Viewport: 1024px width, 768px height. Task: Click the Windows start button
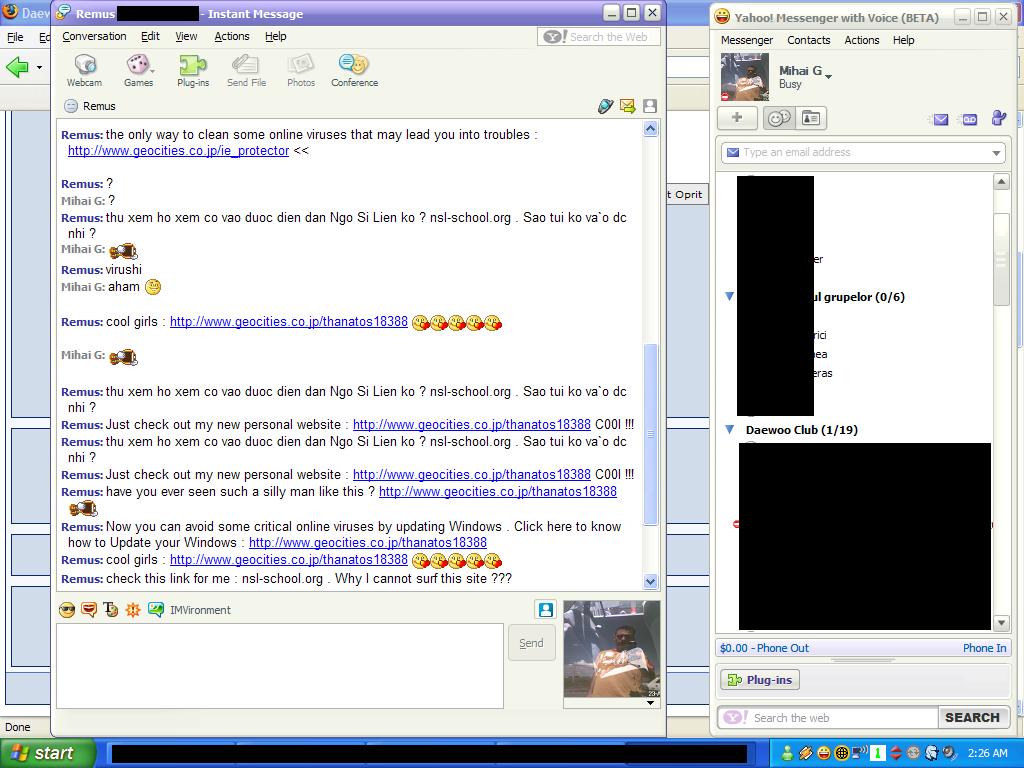tap(47, 753)
